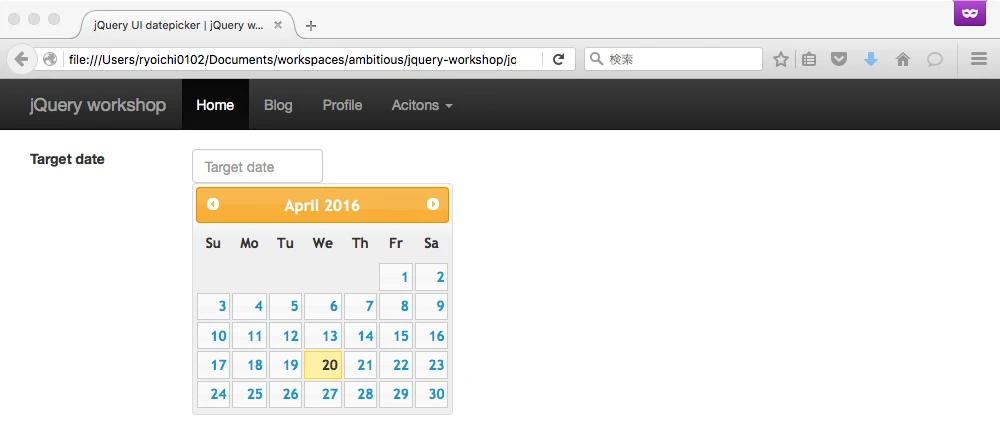The width and height of the screenshot is (1000, 438).
Task: Reload the page with refresh icon
Action: coord(559,60)
